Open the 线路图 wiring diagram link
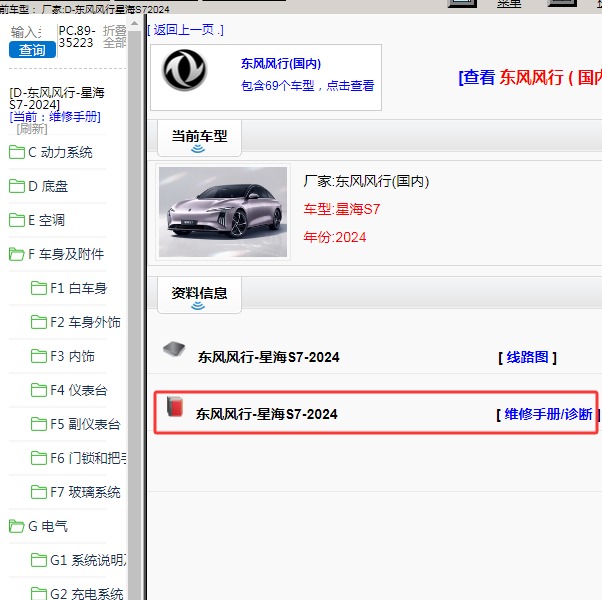This screenshot has width=602, height=600. 527,357
